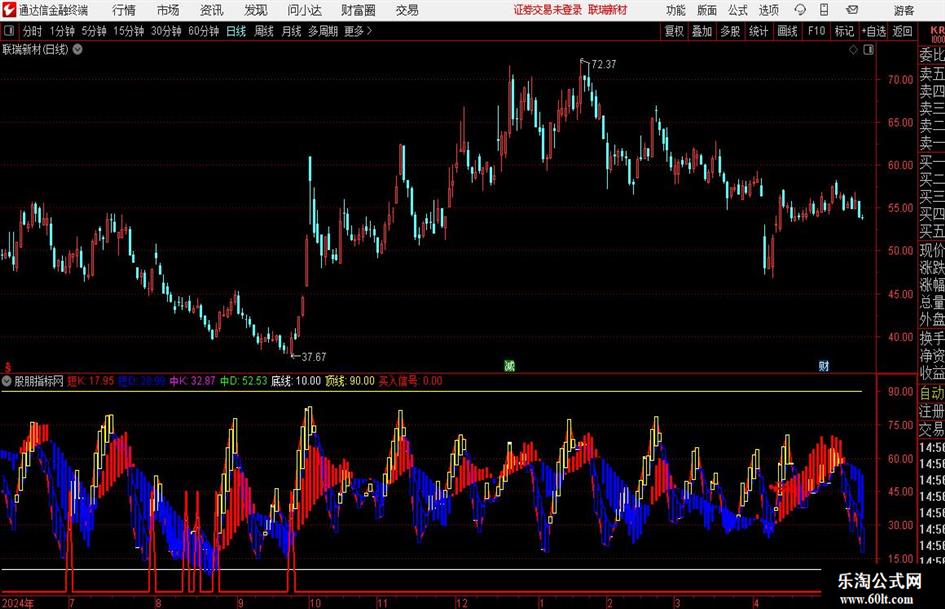
Task: Select the 日线 daily period tab
Action: 236,31
